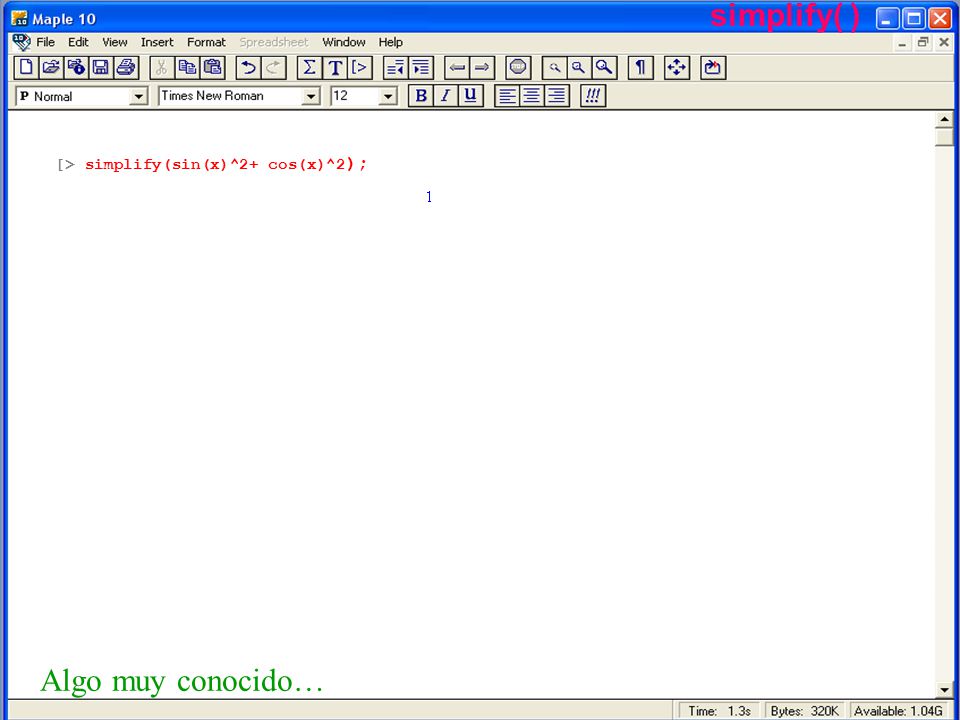Image resolution: width=960 pixels, height=720 pixels.
Task: Outdent the section with the outdent icon
Action: tap(396, 67)
